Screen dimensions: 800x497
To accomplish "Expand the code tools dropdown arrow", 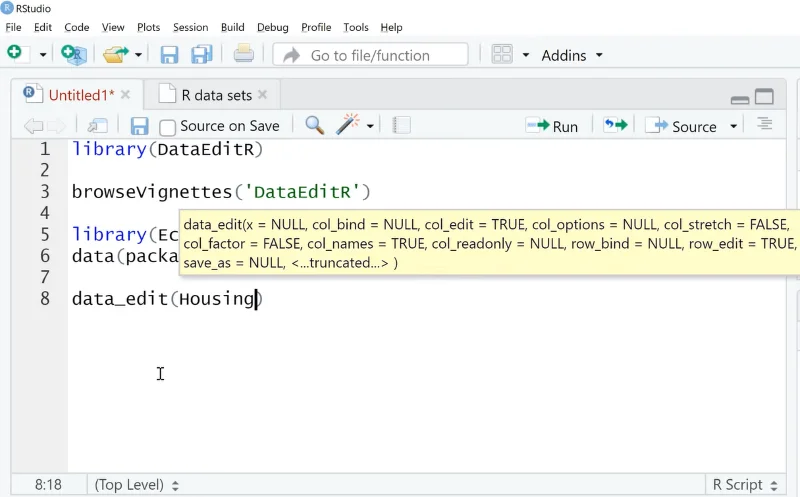I will 370,126.
